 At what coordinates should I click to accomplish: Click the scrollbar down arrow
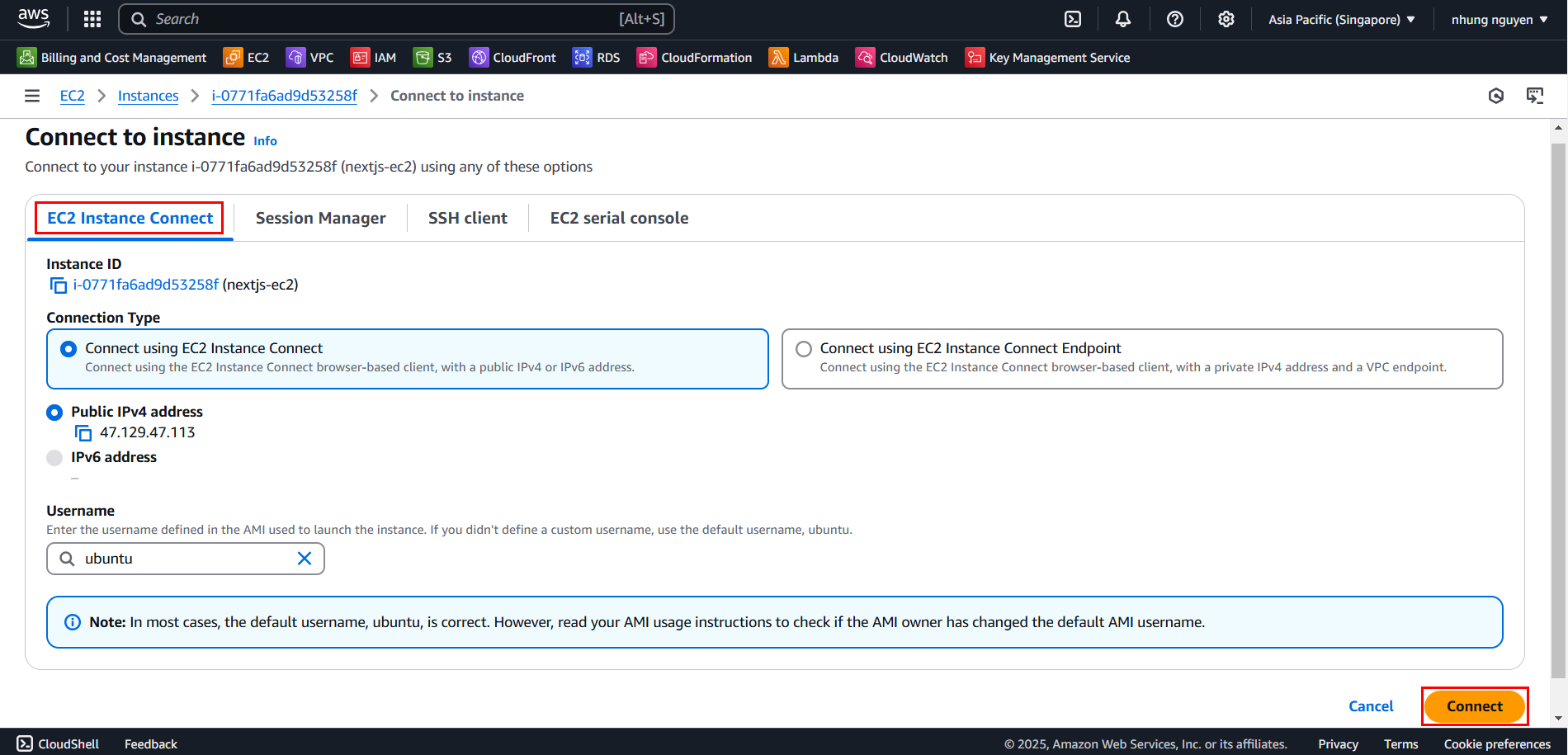click(x=1559, y=718)
